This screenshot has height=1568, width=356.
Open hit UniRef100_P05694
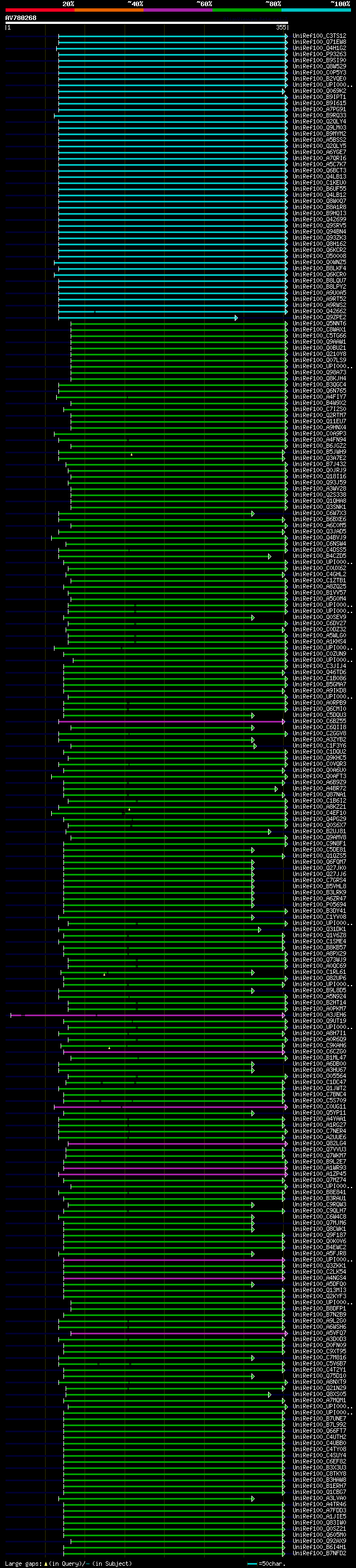[319, 904]
